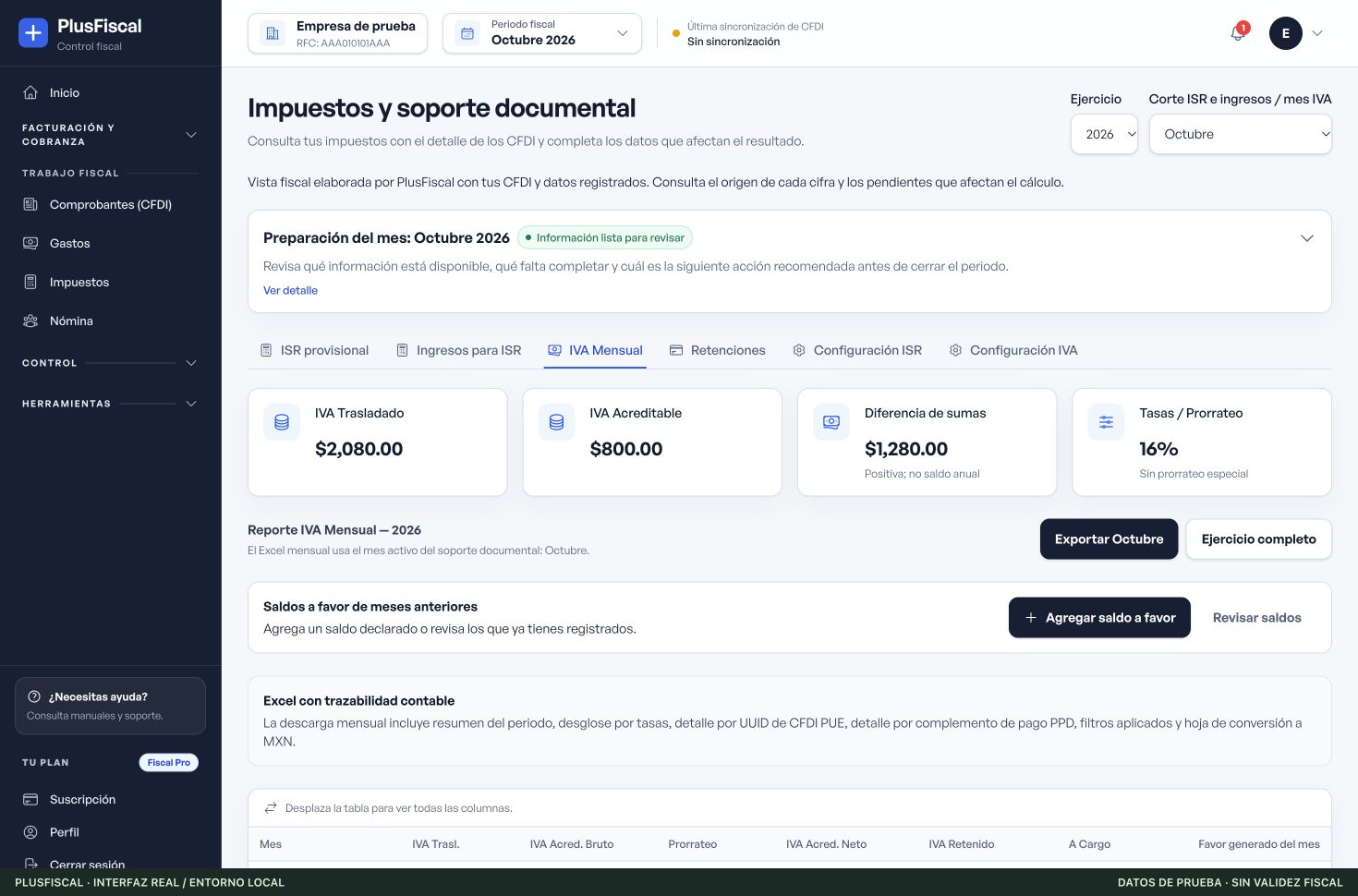The image size is (1358, 896).
Task: Open the Configuración IVA tab
Action: [1013, 350]
